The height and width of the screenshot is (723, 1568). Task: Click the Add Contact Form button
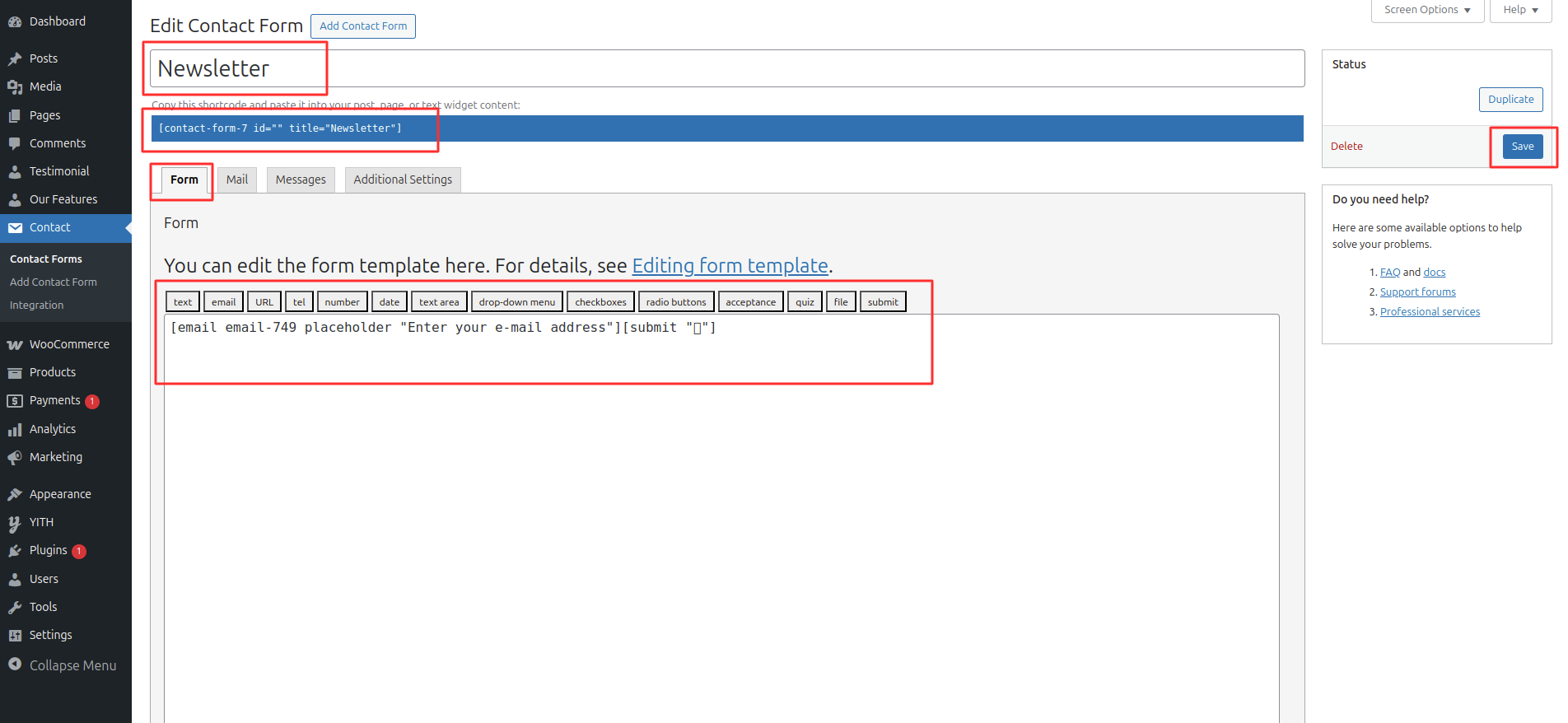[x=363, y=26]
